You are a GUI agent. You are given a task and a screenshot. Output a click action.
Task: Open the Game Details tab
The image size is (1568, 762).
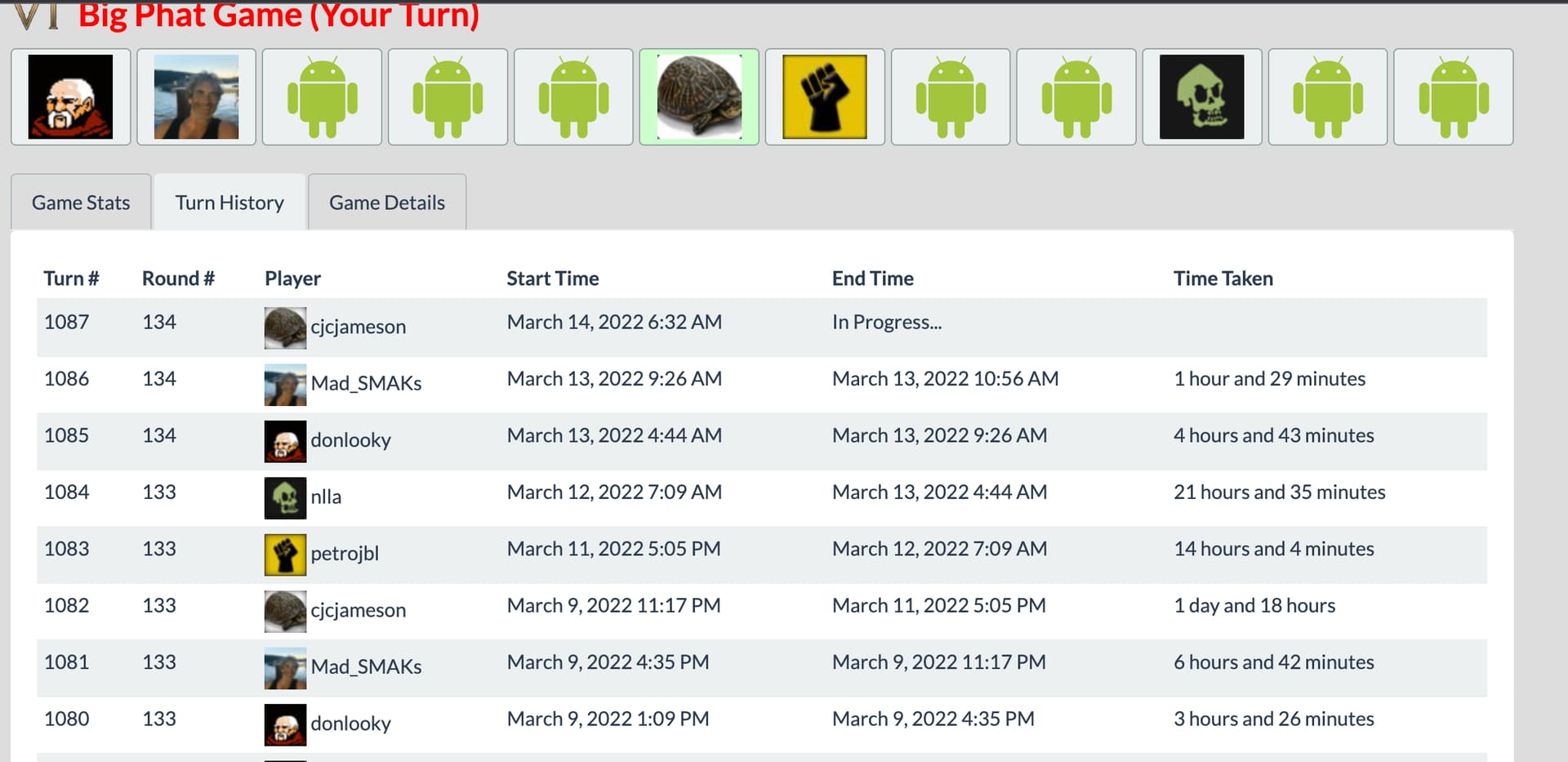pos(387,203)
